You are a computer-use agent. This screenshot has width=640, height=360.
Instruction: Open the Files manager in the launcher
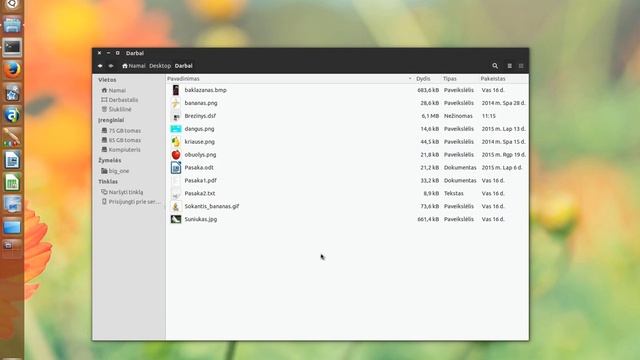pyautogui.click(x=12, y=25)
